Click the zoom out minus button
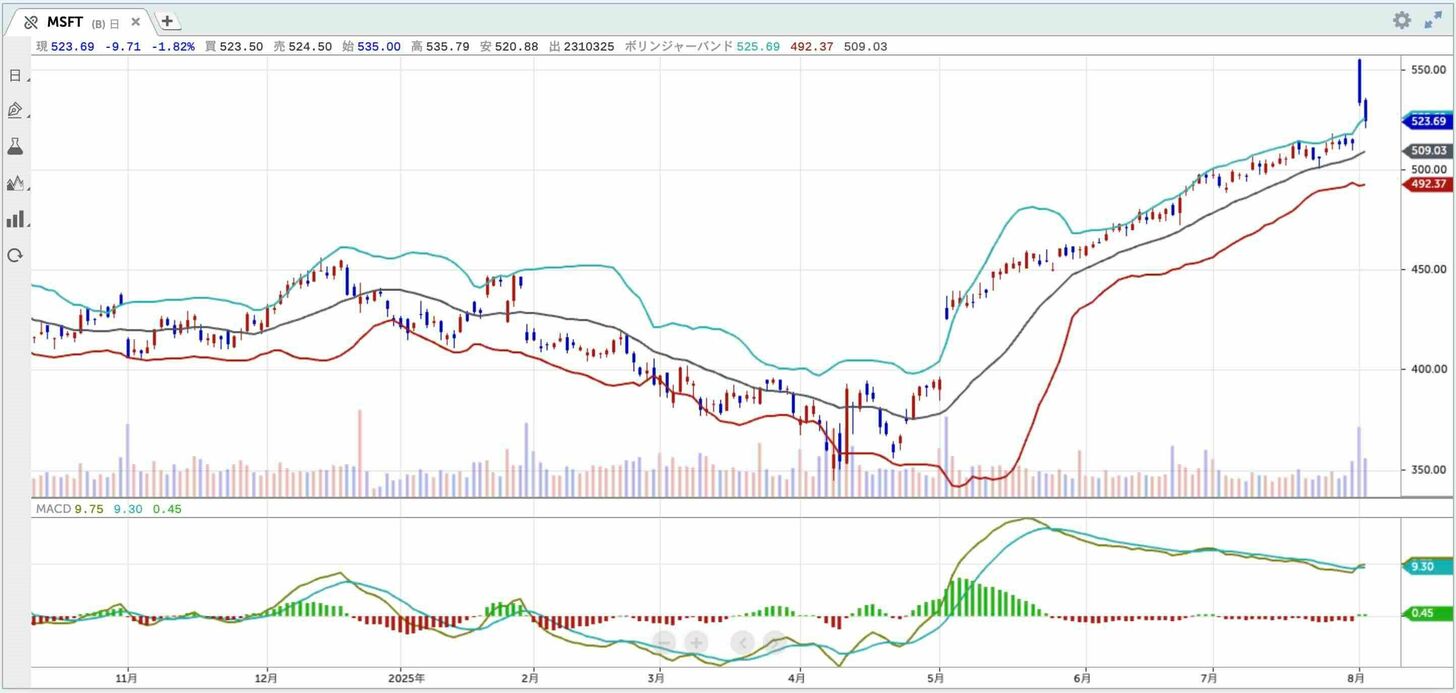Viewport: 1456px width, 693px height. click(x=665, y=642)
